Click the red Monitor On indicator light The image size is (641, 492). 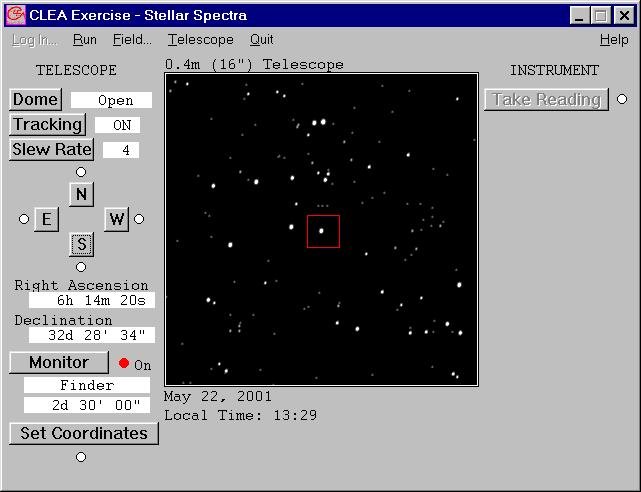click(x=124, y=363)
